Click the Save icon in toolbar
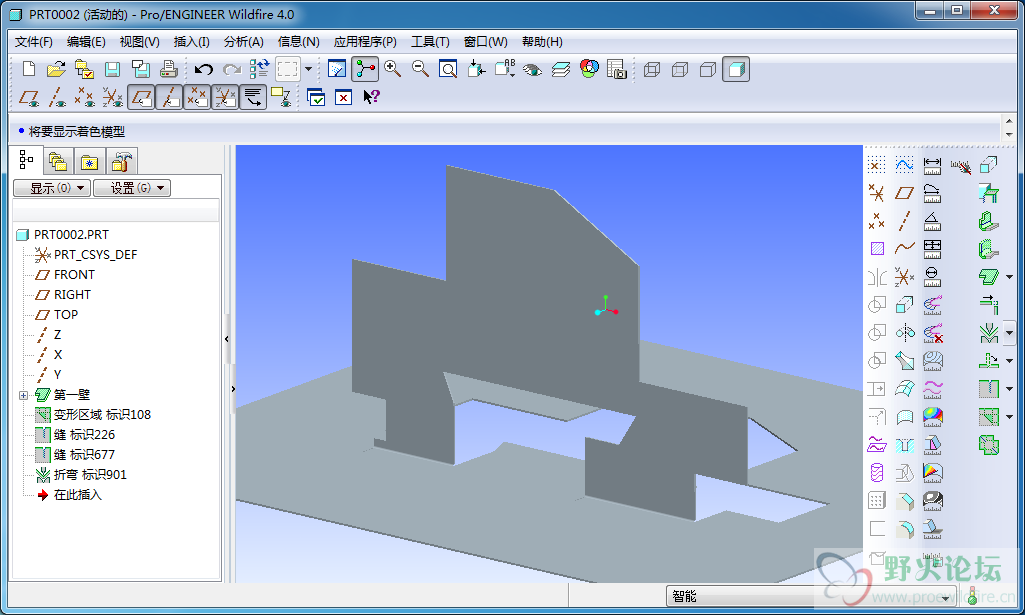 [x=112, y=69]
